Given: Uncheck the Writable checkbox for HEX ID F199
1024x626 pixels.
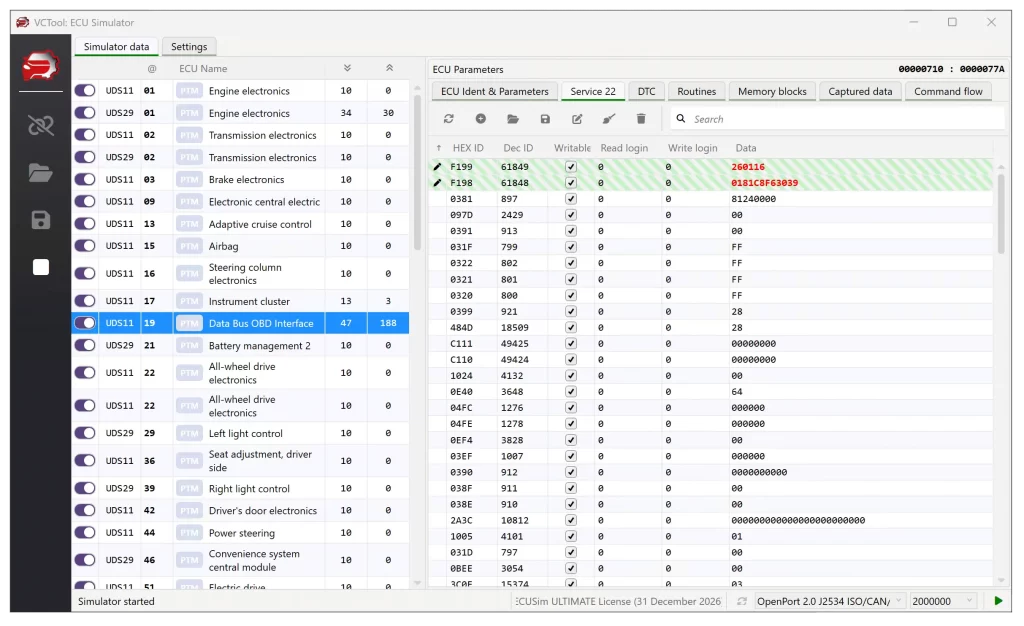Looking at the screenshot, I should pyautogui.click(x=571, y=167).
